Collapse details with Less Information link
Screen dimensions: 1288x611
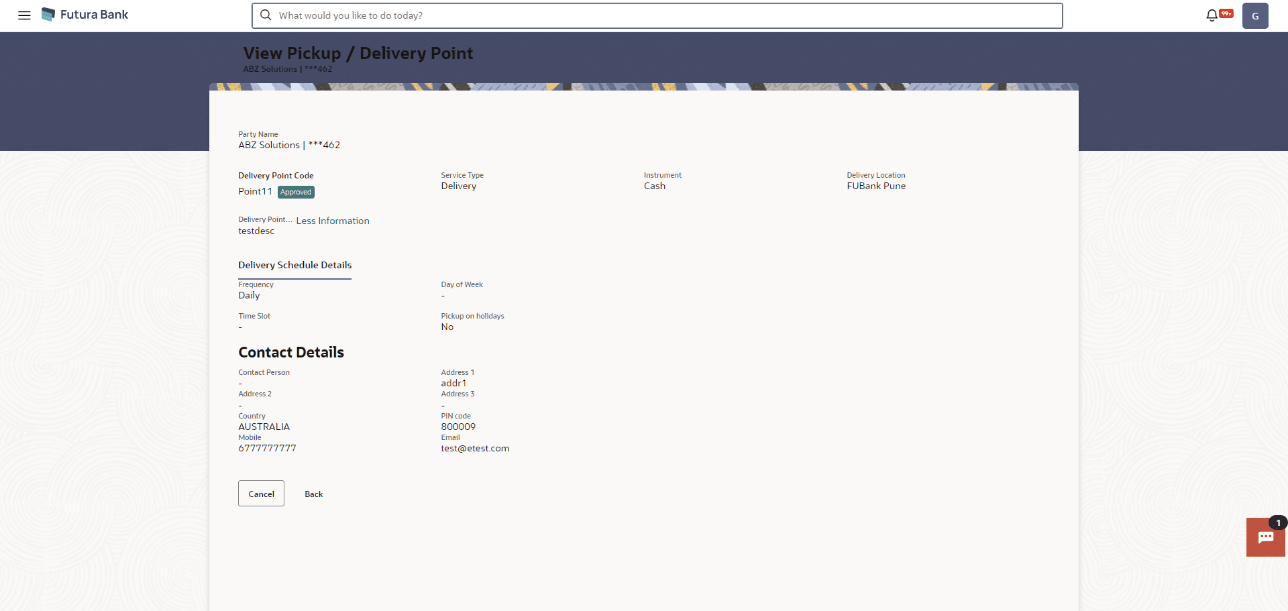pyautogui.click(x=333, y=221)
